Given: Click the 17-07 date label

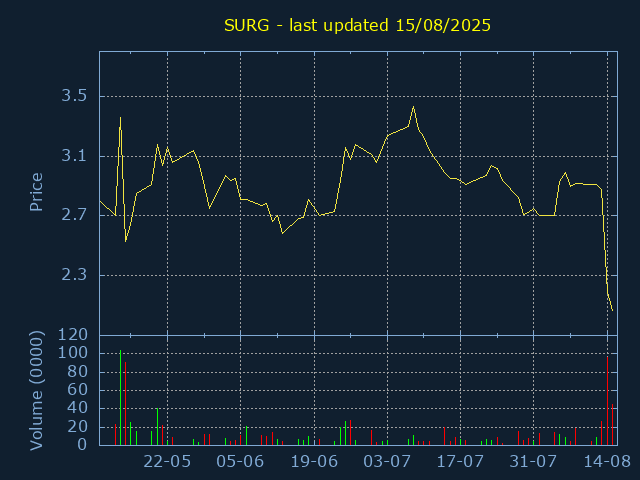Looking at the screenshot, I should click(460, 462).
